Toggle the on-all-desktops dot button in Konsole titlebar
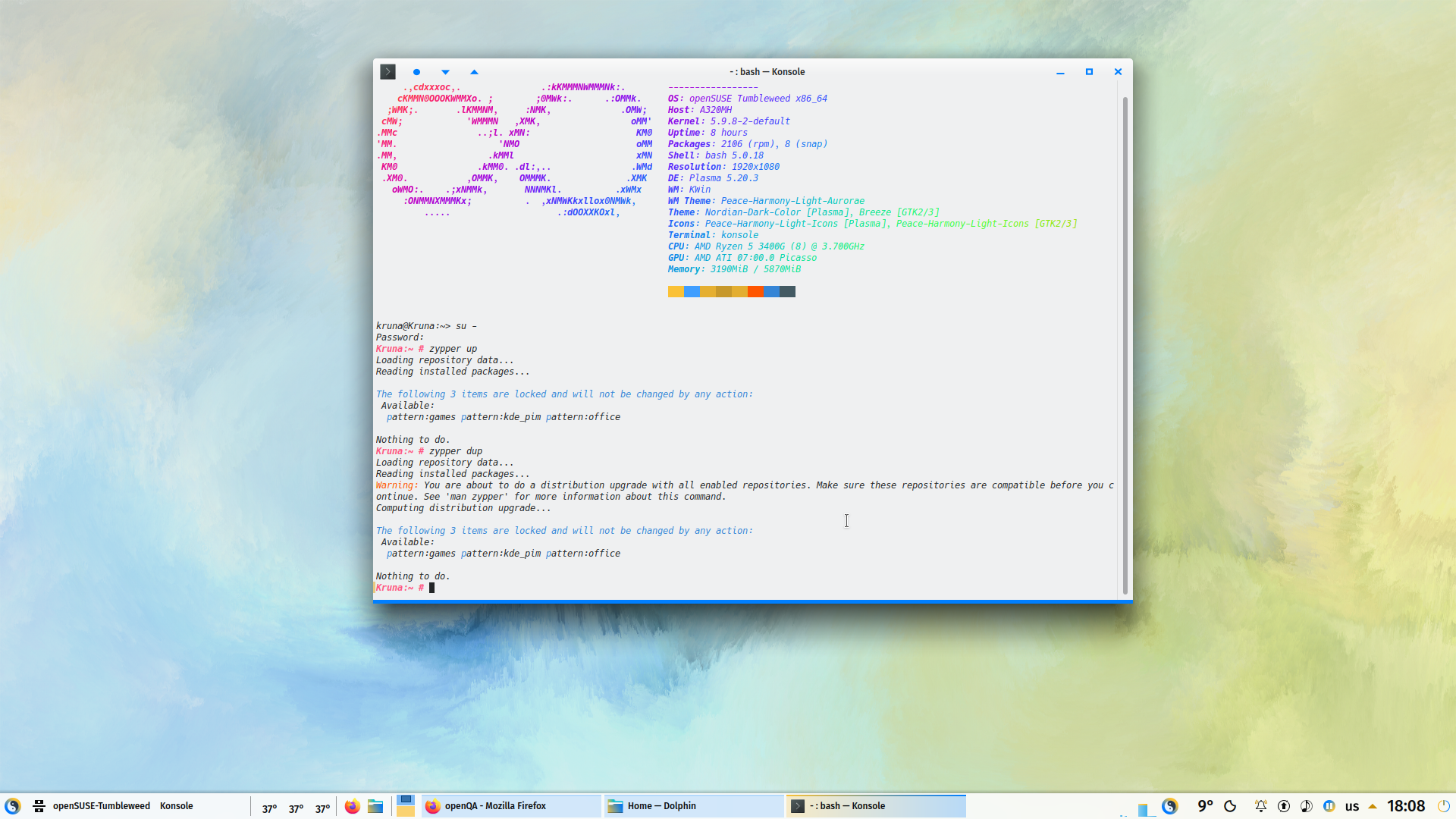This screenshot has width=1456, height=819. pos(416,72)
